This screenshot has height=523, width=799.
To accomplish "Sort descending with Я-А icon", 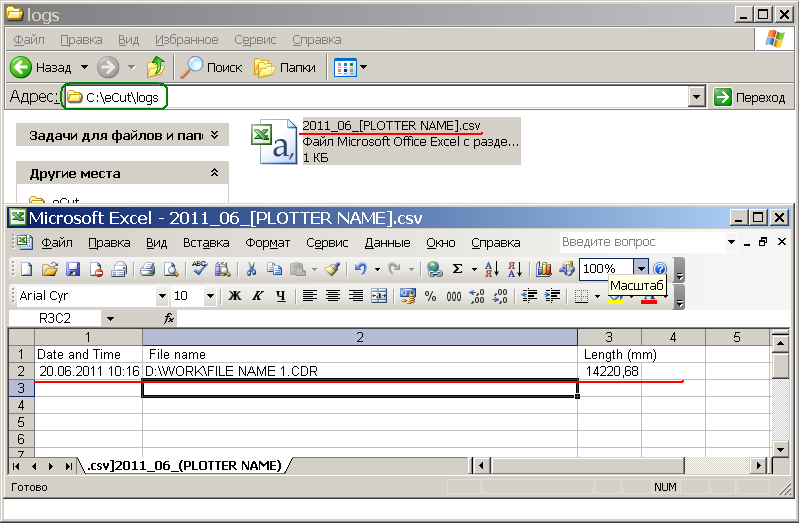I will 515,269.
